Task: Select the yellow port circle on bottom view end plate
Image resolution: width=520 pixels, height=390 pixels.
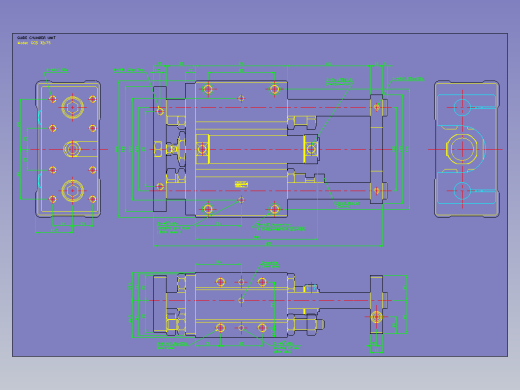Action: tap(376, 317)
